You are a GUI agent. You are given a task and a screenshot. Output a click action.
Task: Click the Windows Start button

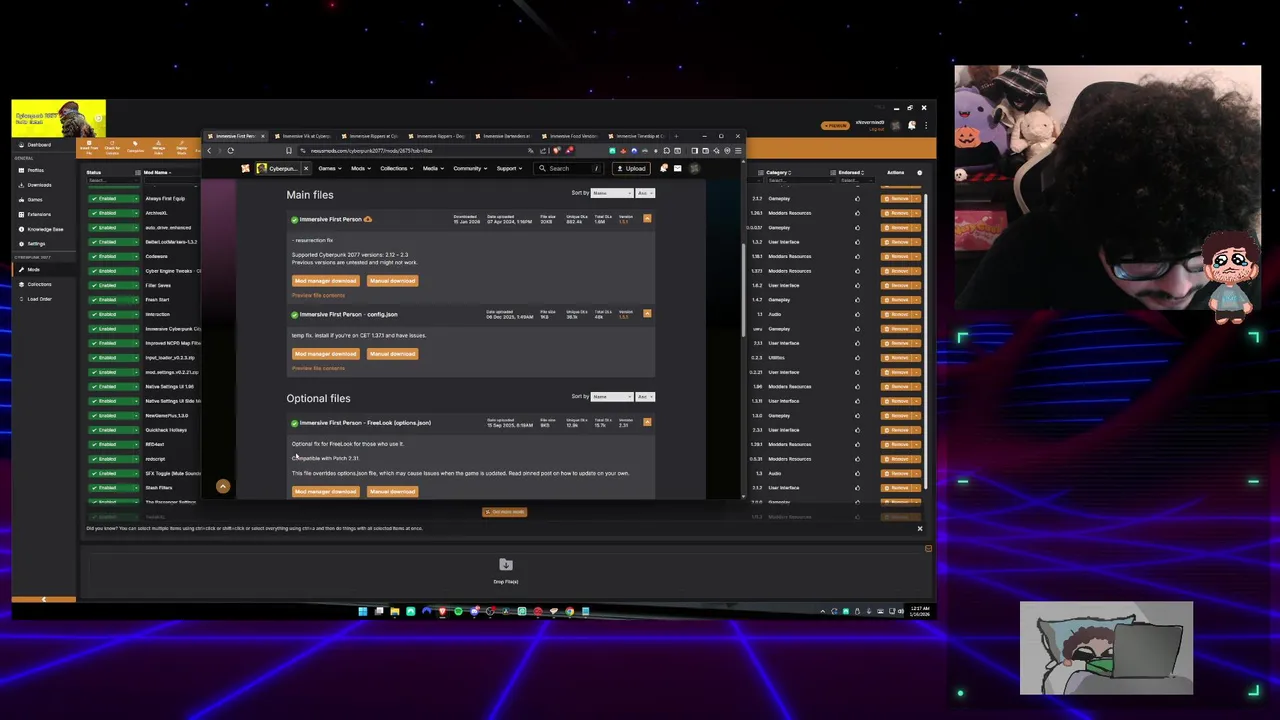pyautogui.click(x=362, y=611)
